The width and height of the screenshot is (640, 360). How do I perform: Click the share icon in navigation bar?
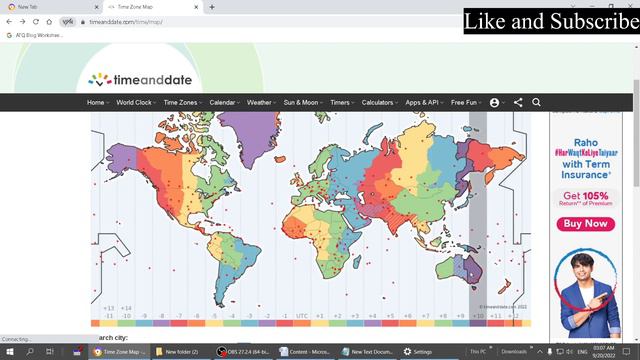(x=518, y=102)
